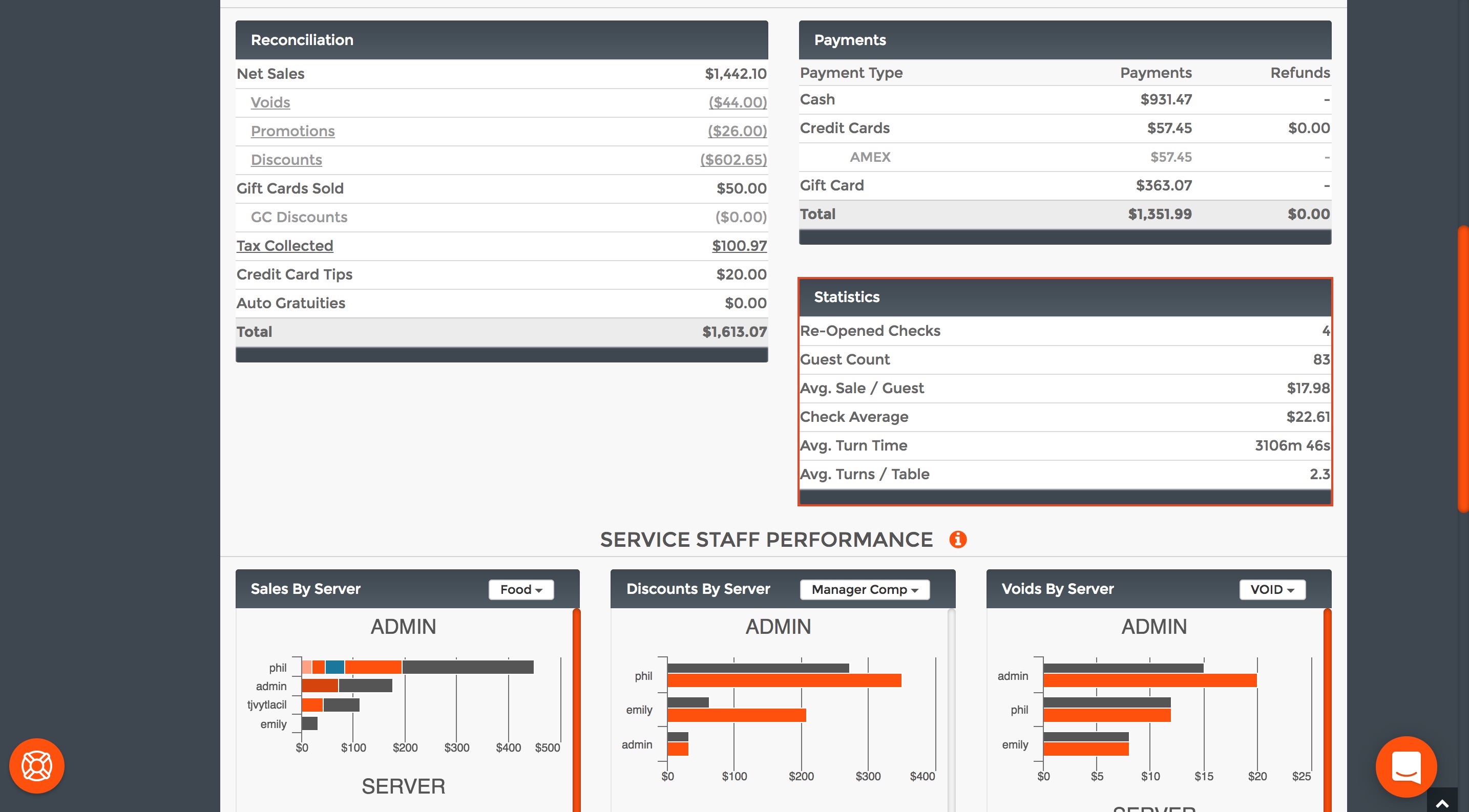Open the Discounts breakdown link

pos(286,160)
